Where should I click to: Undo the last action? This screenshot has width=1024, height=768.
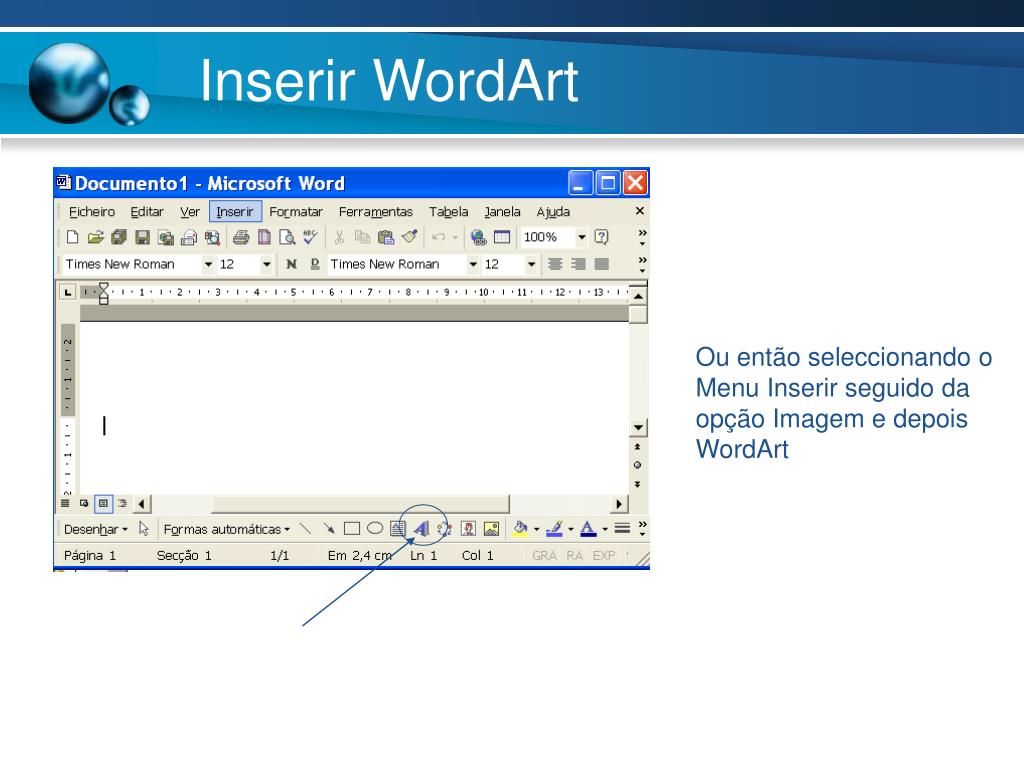pos(439,237)
